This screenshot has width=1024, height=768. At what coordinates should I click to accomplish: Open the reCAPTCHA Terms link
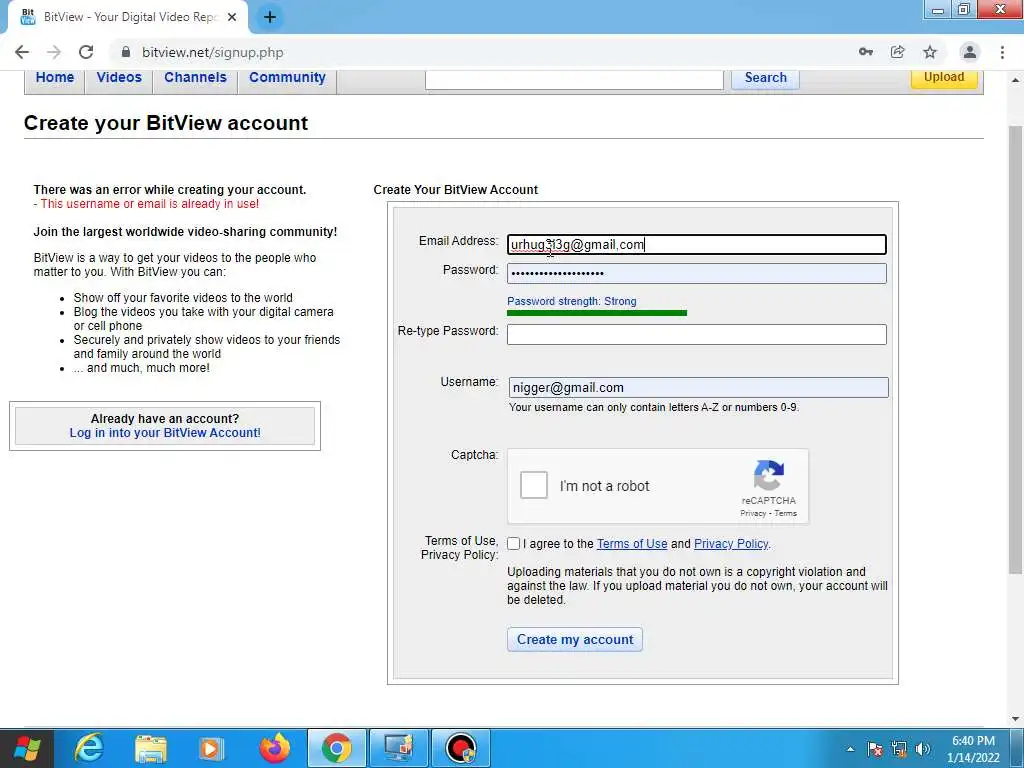[x=786, y=513]
